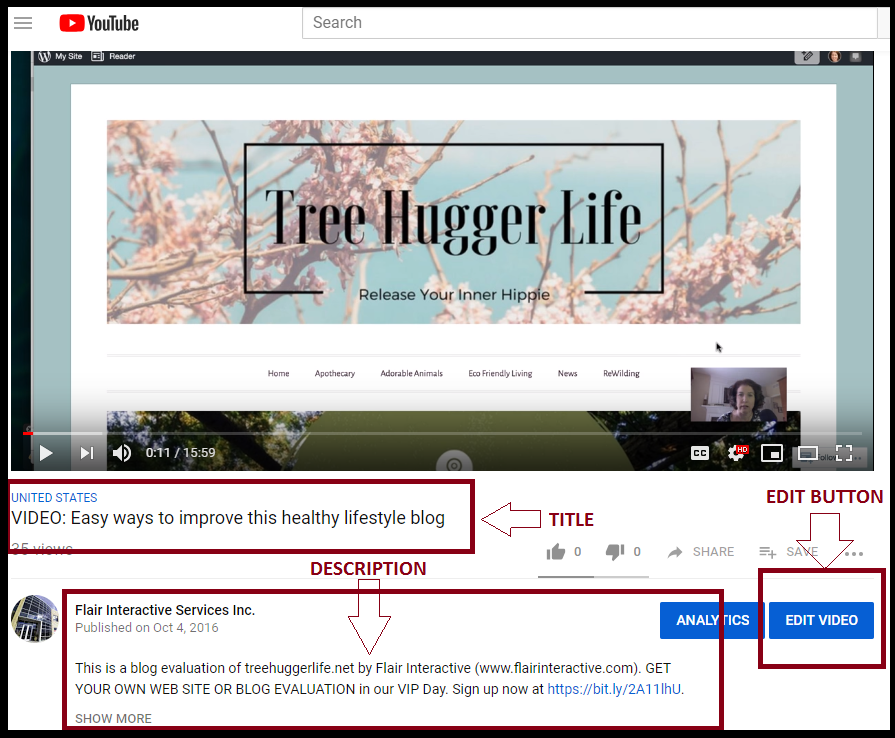Image resolution: width=895 pixels, height=738 pixels.
Task: Click the YouTube logo to go home
Action: [97, 22]
